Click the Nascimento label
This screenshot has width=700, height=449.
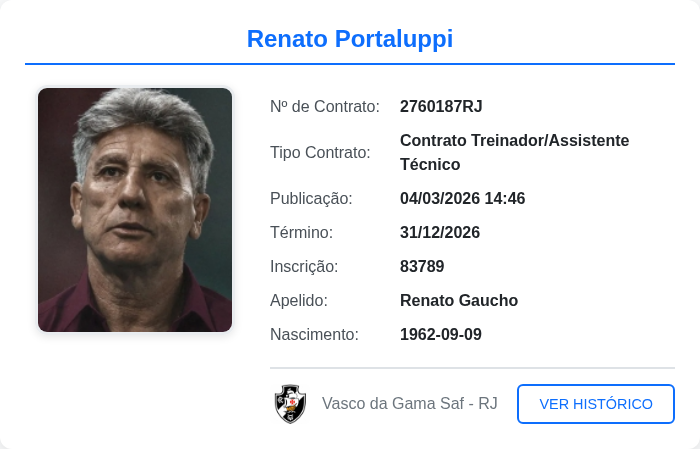[x=314, y=334]
